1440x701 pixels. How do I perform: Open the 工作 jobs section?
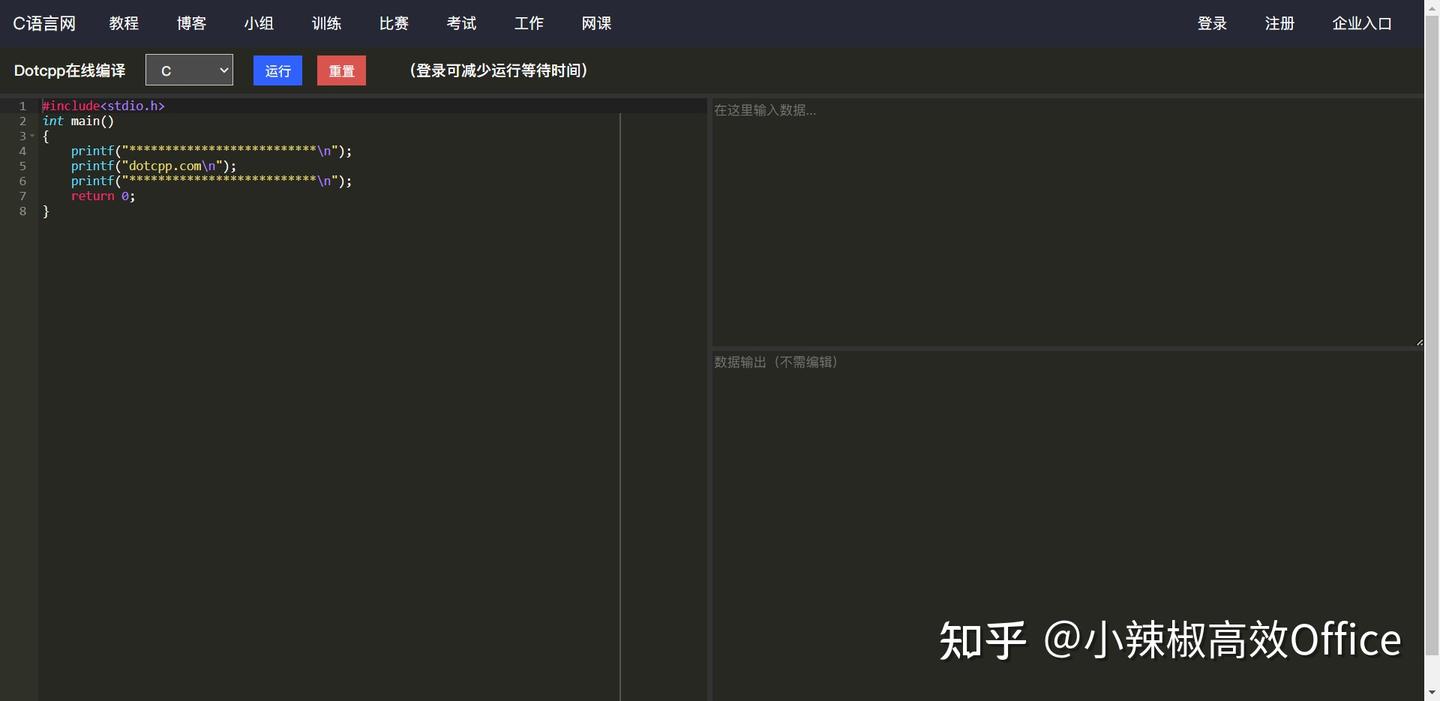coord(528,23)
